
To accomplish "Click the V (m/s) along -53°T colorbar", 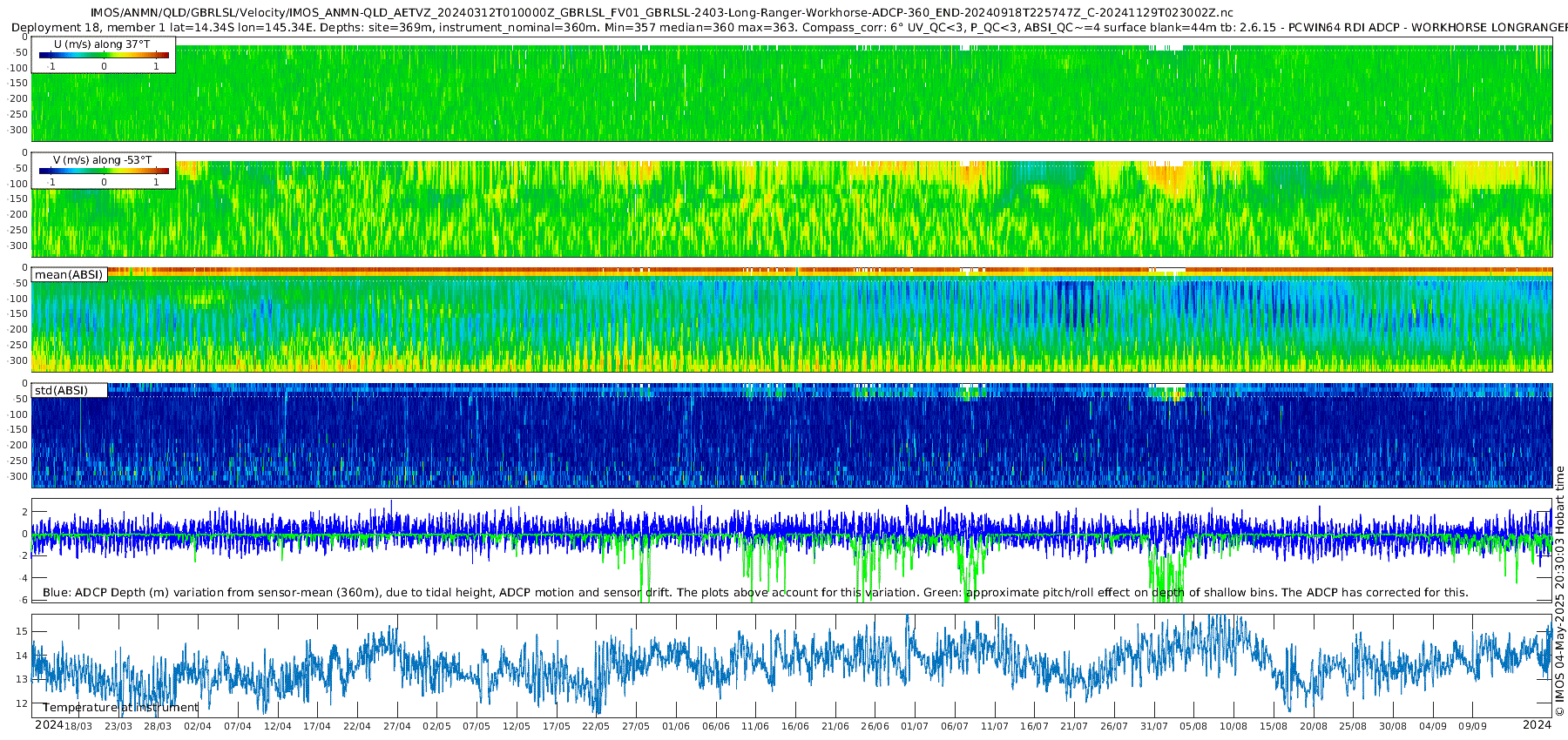I will [x=104, y=171].
